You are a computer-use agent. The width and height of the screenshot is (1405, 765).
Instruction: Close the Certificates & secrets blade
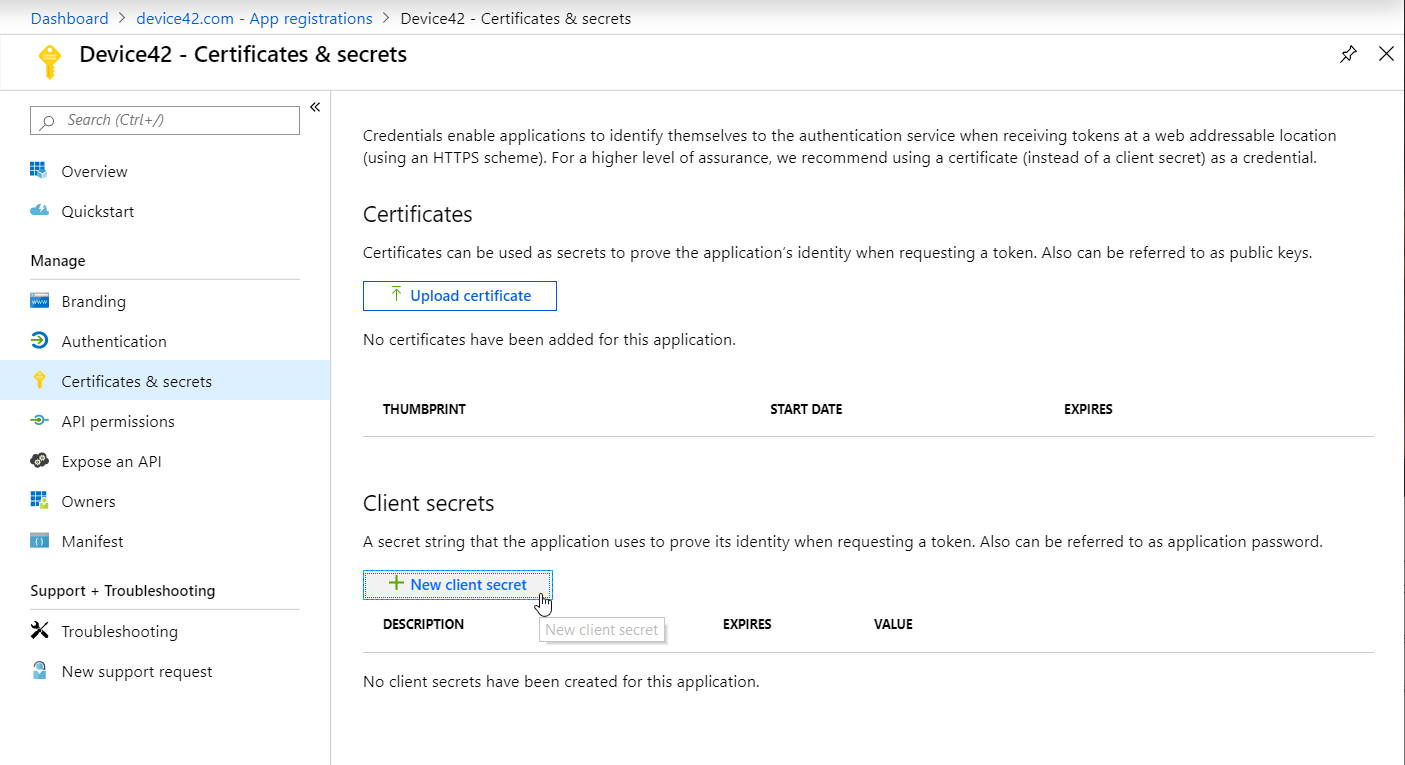1386,55
